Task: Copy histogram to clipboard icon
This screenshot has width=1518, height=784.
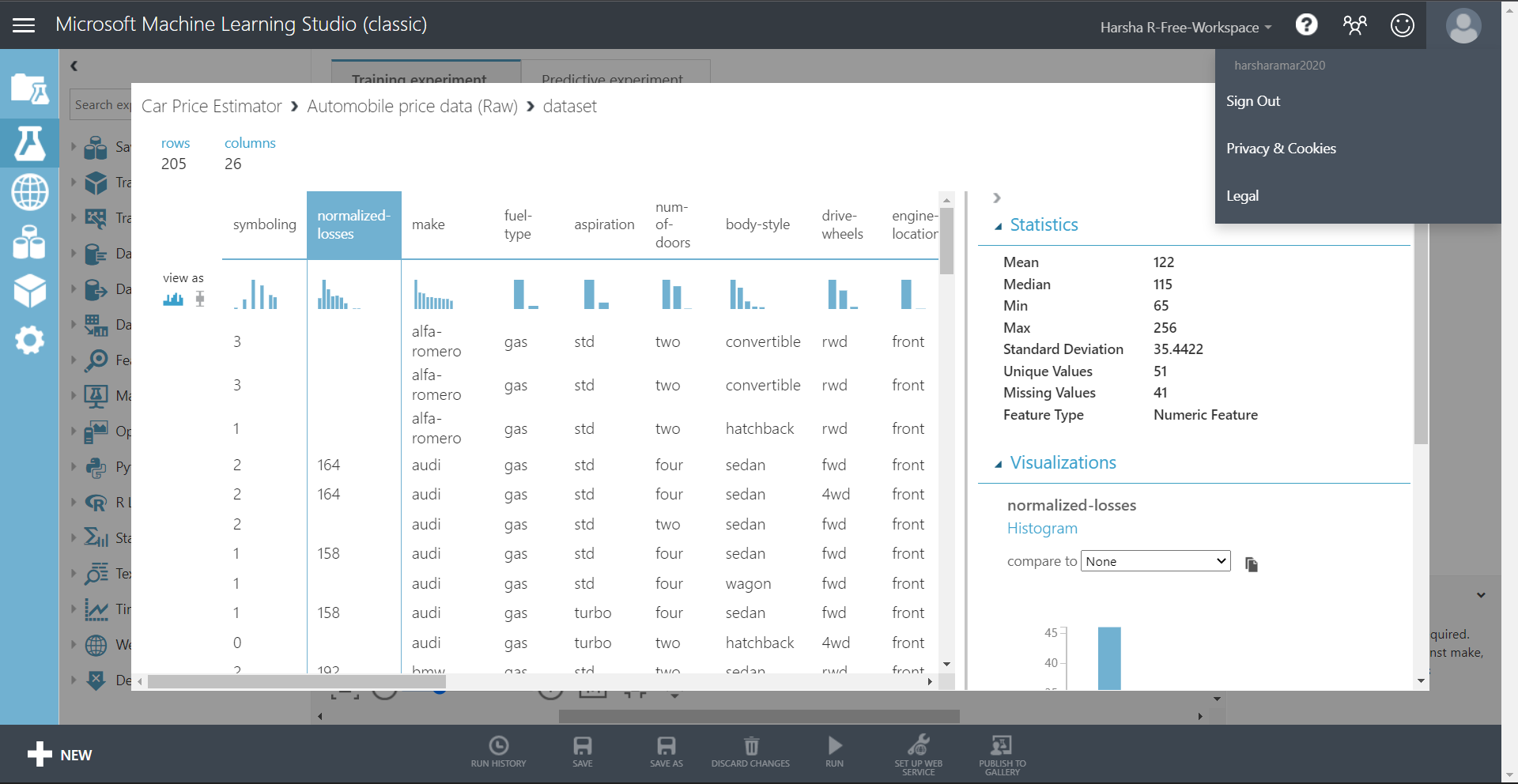Action: pyautogui.click(x=1251, y=563)
